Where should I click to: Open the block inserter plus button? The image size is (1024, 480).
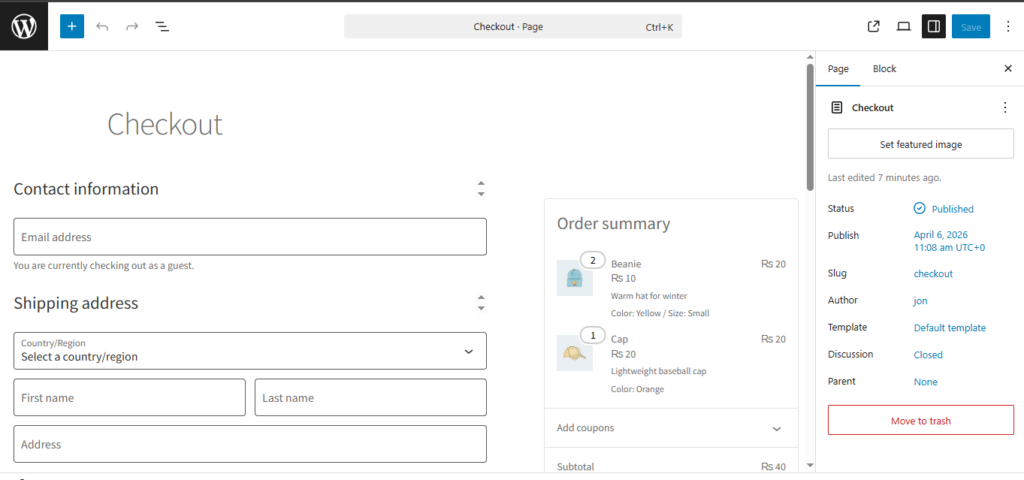click(x=72, y=27)
